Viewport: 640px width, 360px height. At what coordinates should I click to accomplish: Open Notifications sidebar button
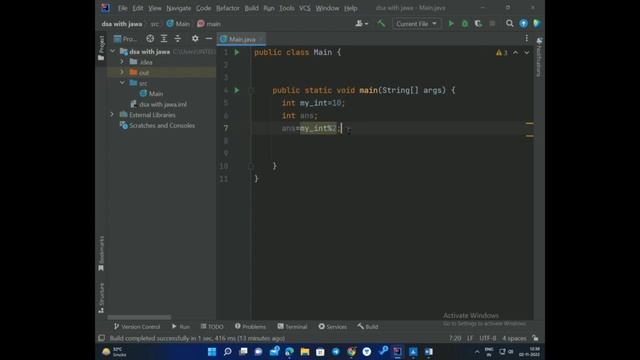coord(539,57)
